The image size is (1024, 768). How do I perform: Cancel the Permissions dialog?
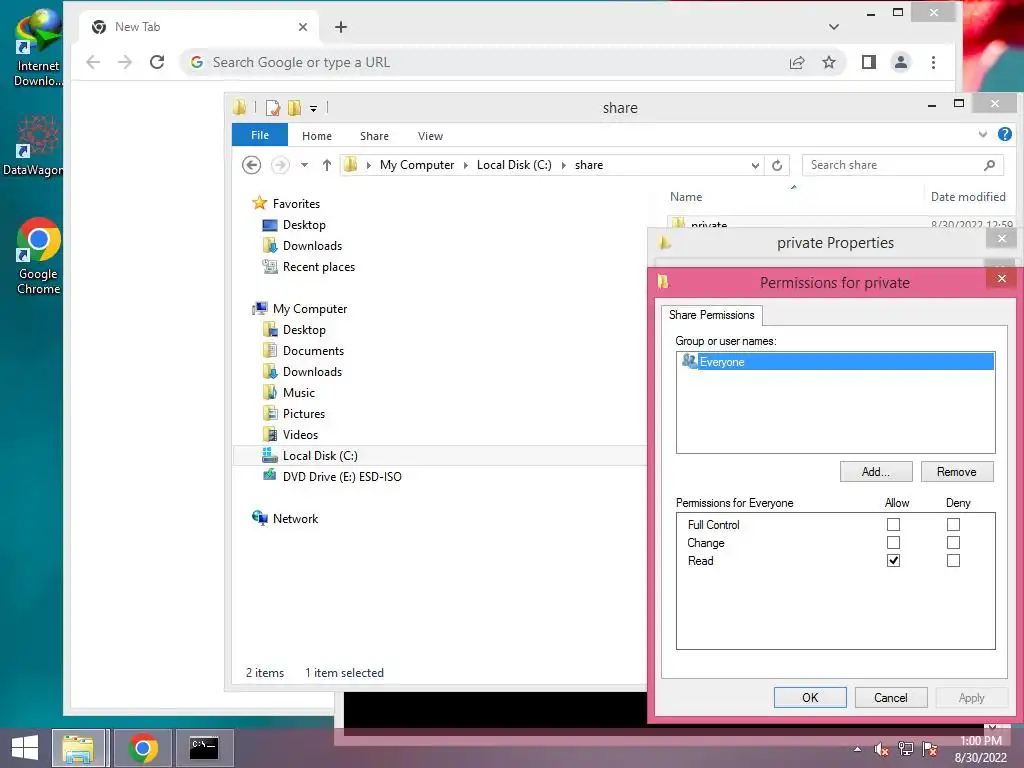point(891,697)
